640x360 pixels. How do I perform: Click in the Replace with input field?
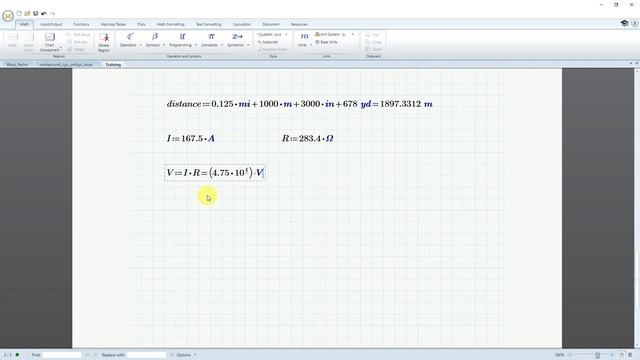tap(147, 355)
